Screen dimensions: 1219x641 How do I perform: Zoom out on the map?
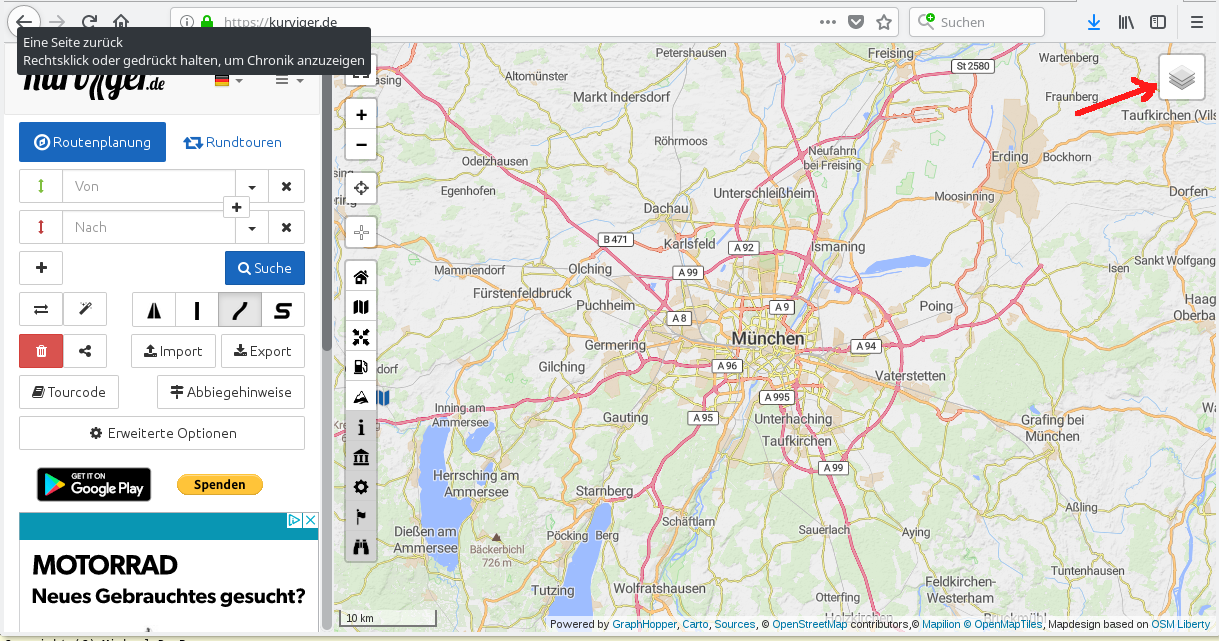click(361, 145)
